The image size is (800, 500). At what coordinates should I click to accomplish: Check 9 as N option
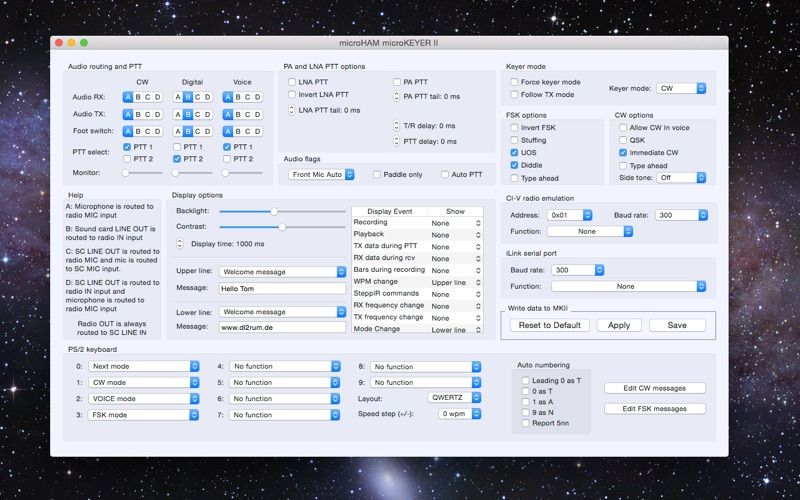(x=526, y=412)
